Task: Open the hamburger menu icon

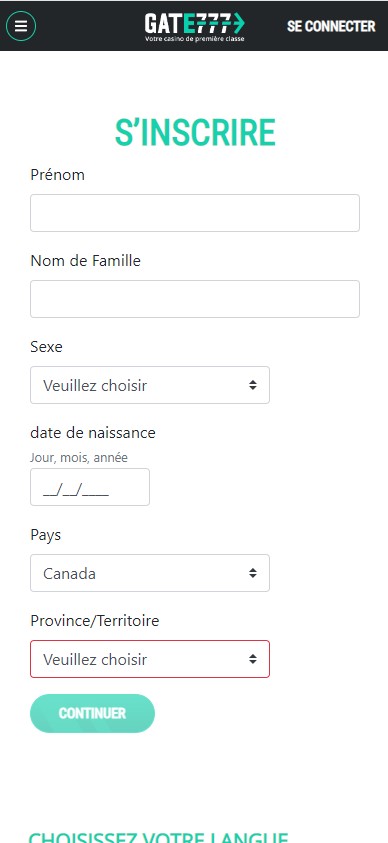Action: pos(21,26)
